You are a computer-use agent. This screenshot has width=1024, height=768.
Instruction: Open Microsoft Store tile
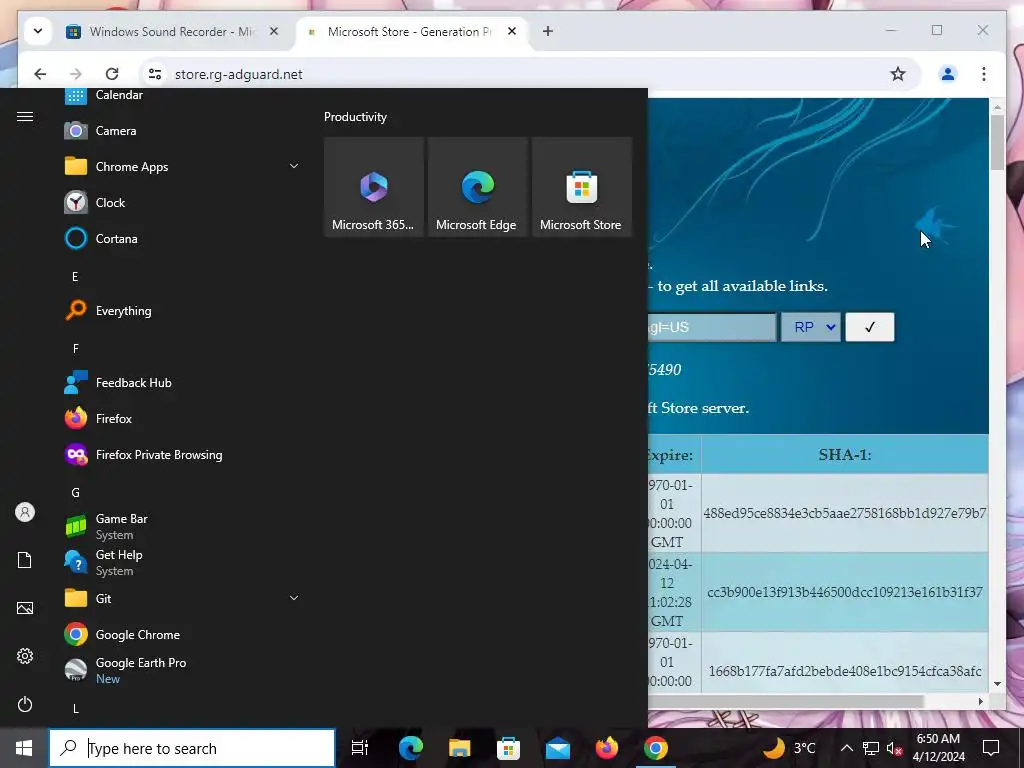[x=581, y=187]
